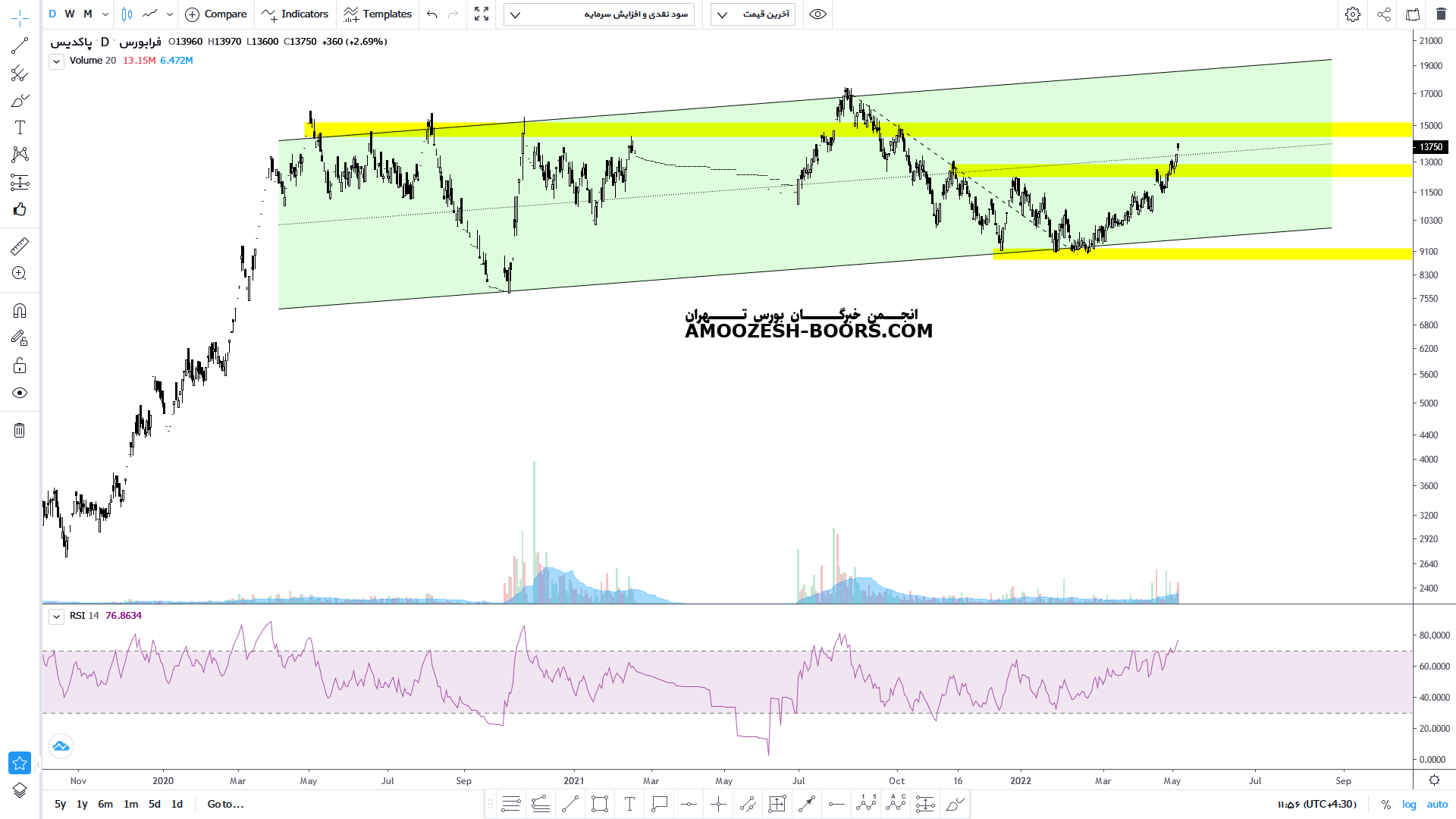Click the zoom in magnifier tool
This screenshot has width=1456, height=819.
[x=20, y=274]
